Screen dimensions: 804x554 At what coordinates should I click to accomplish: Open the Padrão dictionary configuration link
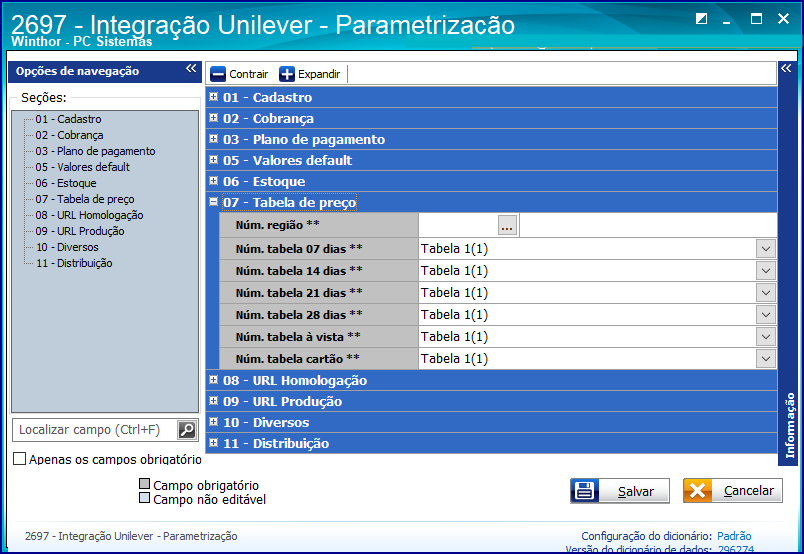coord(734,536)
